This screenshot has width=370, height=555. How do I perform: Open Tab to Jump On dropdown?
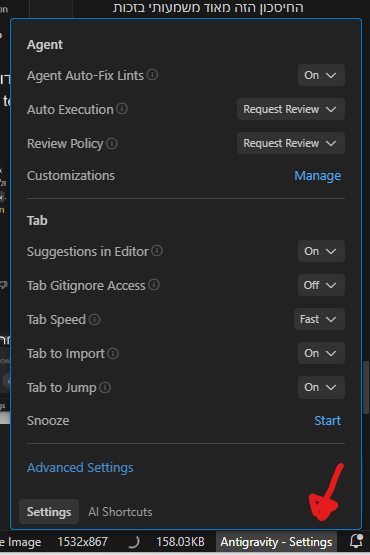point(321,387)
